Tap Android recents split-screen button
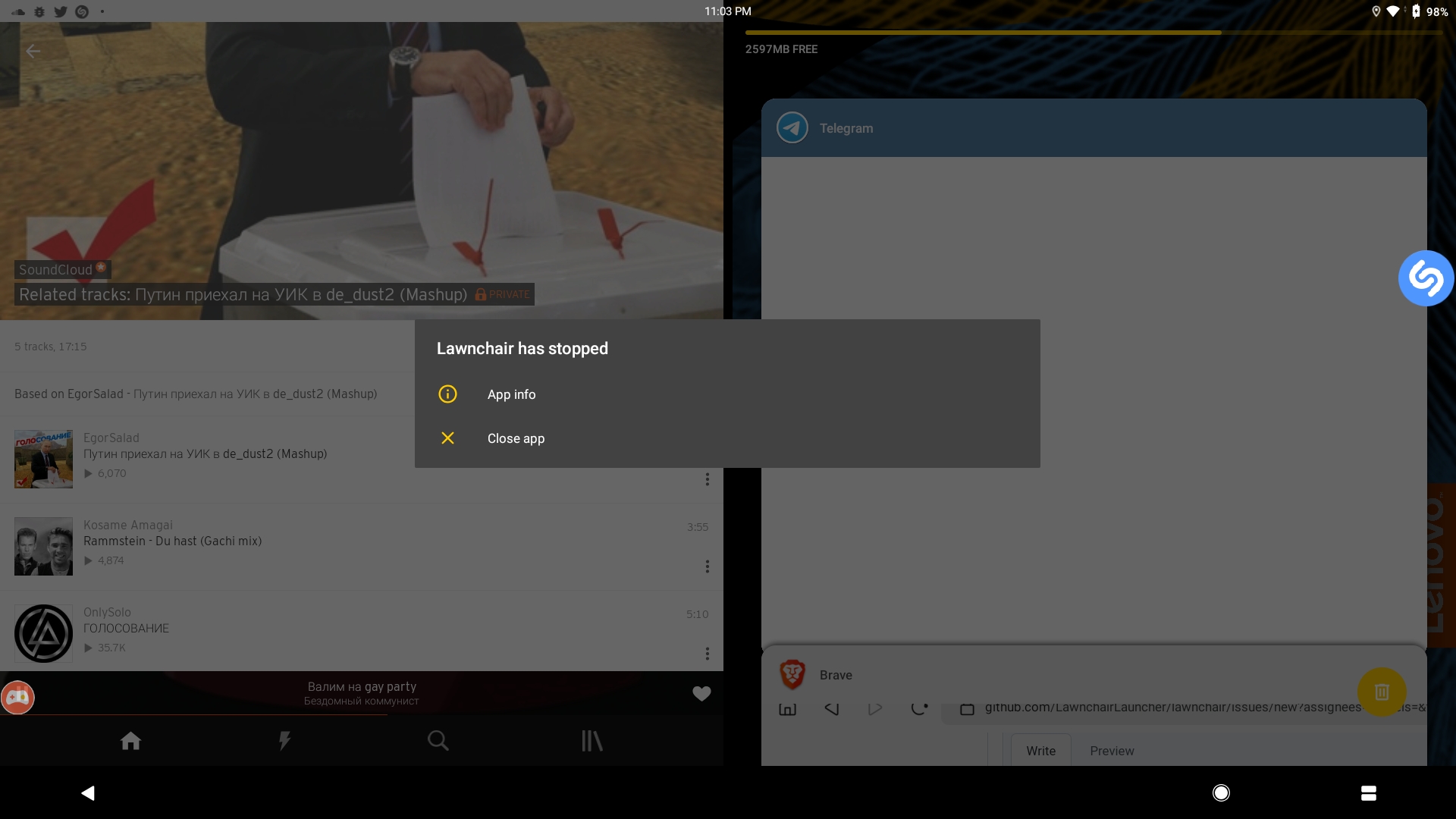 pos(1369,793)
